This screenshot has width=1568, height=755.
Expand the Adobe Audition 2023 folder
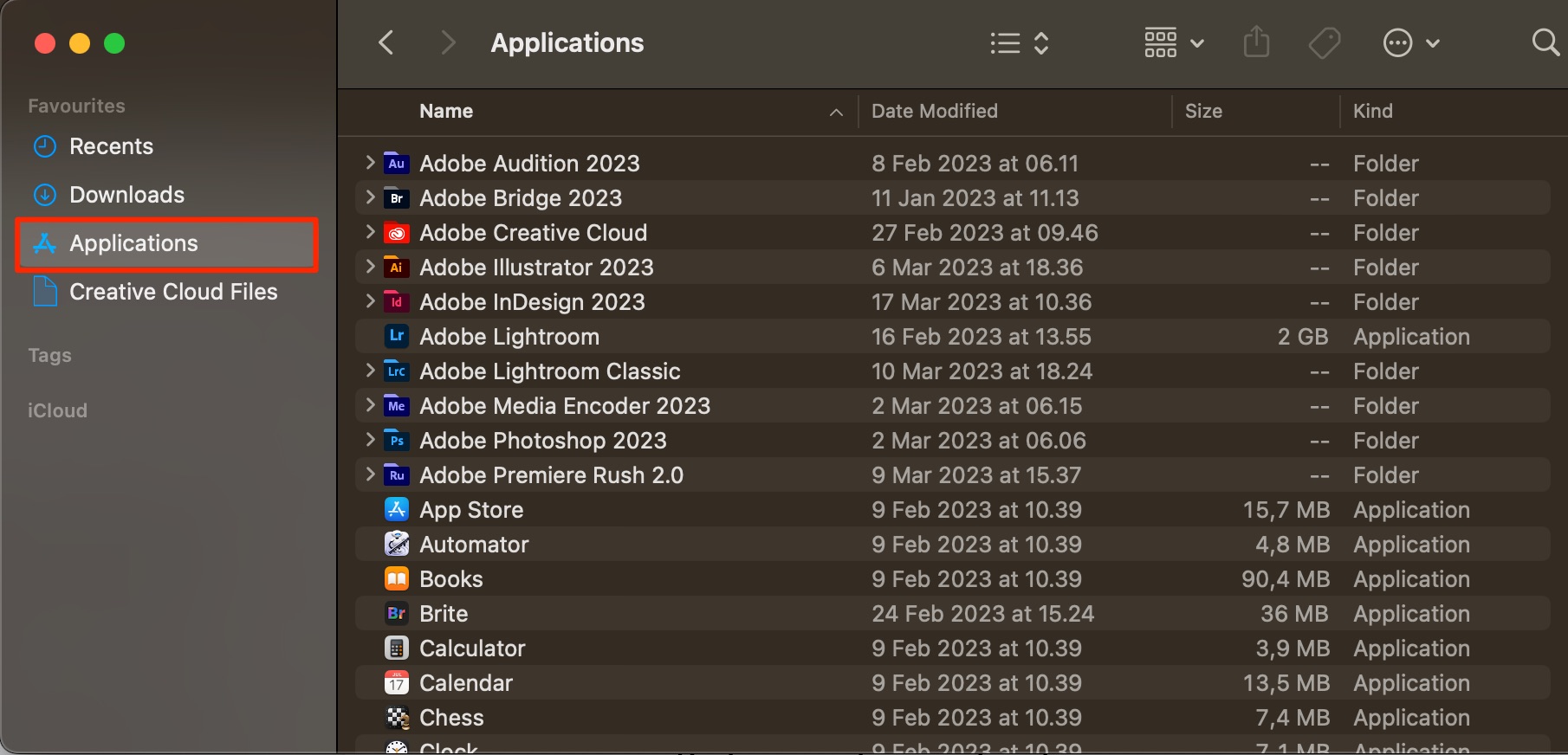370,162
